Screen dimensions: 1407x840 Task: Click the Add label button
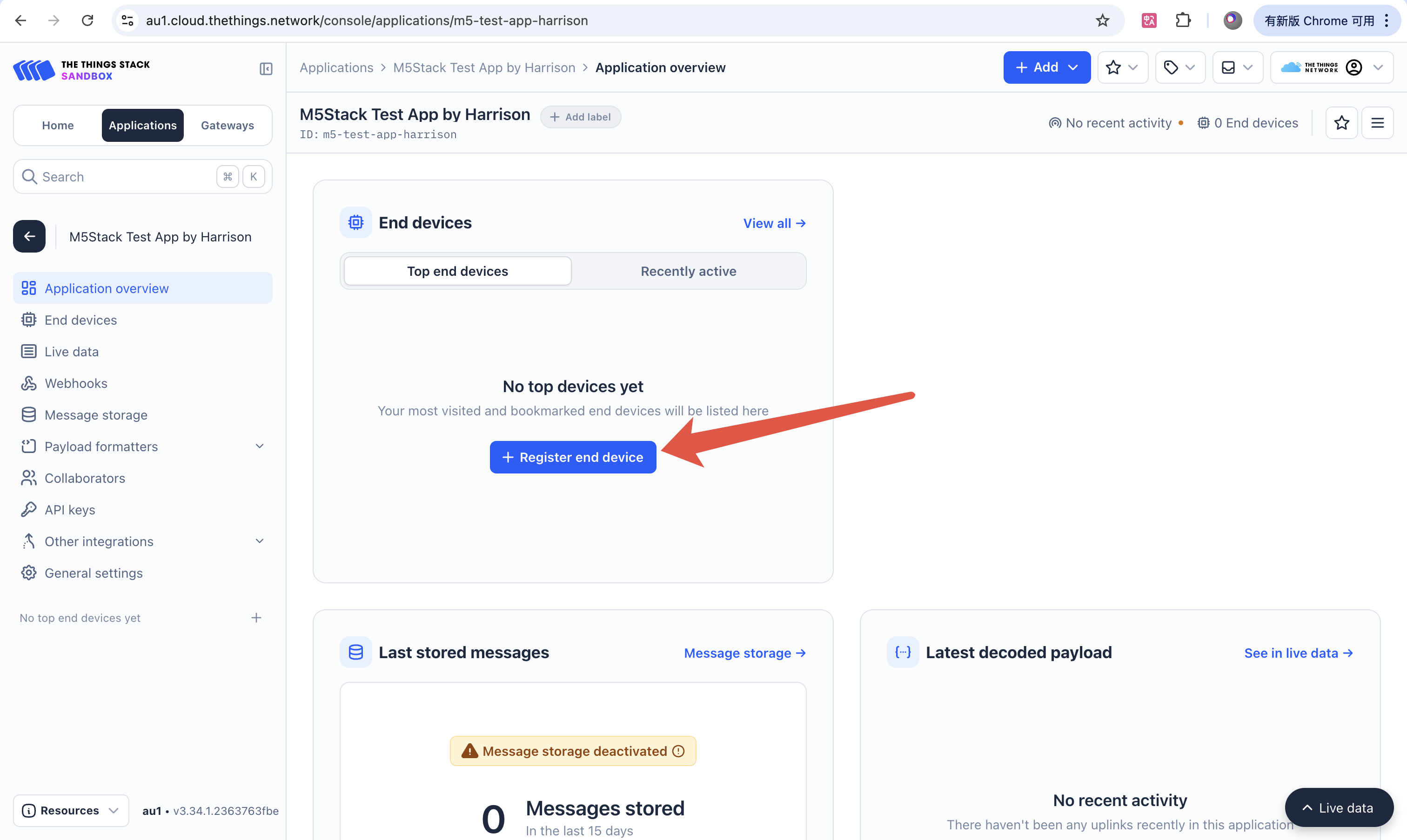pyautogui.click(x=580, y=117)
